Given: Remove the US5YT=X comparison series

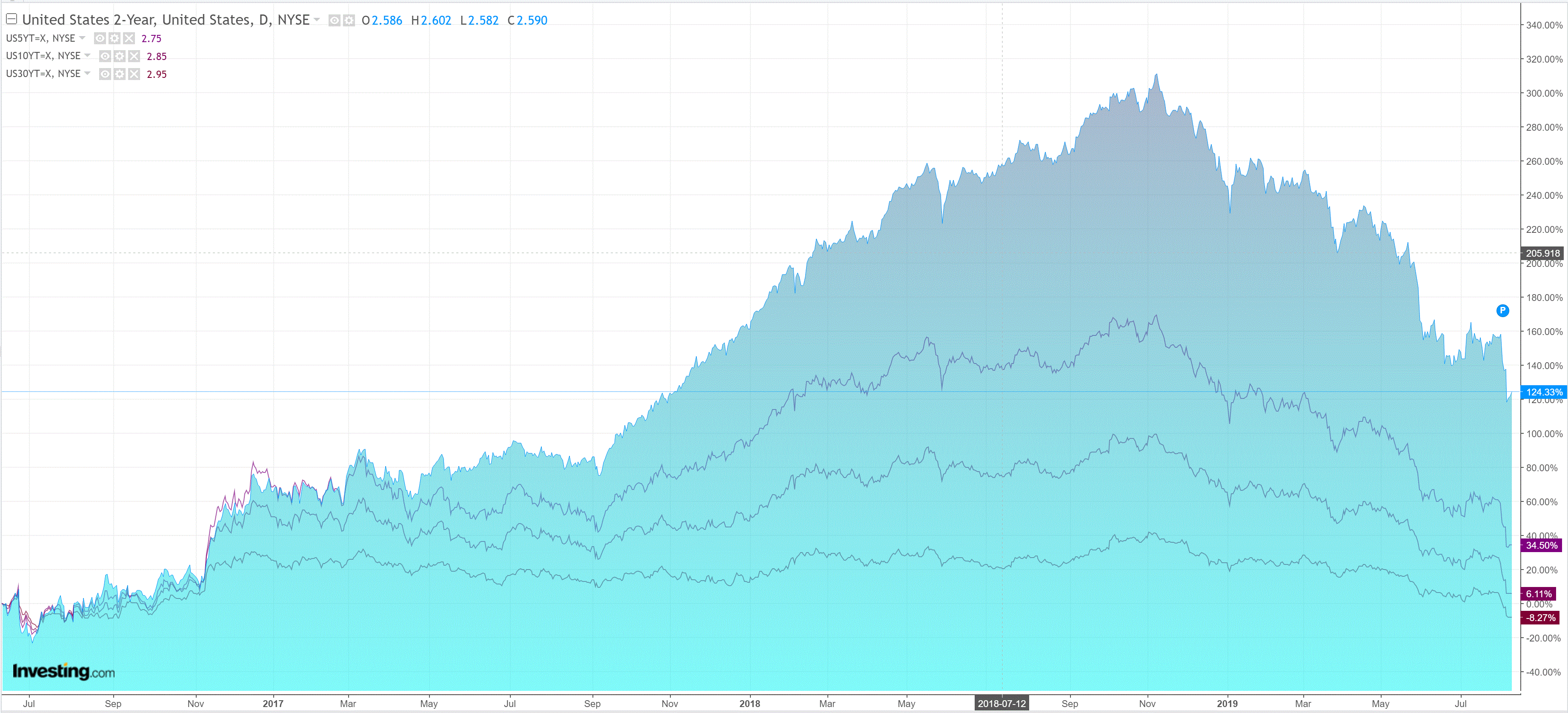Looking at the screenshot, I should [129, 38].
